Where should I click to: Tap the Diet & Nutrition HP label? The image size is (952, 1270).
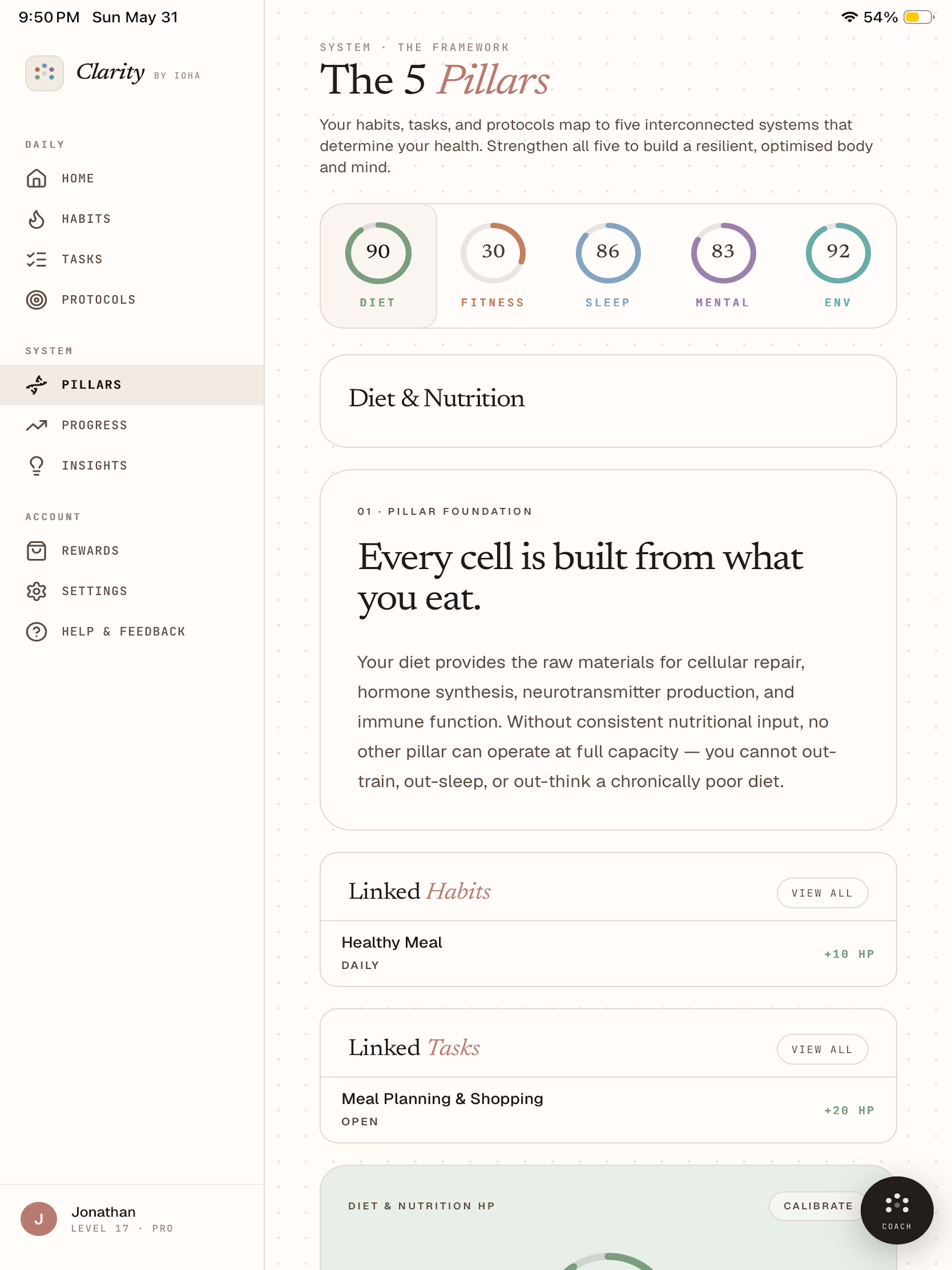[422, 1206]
